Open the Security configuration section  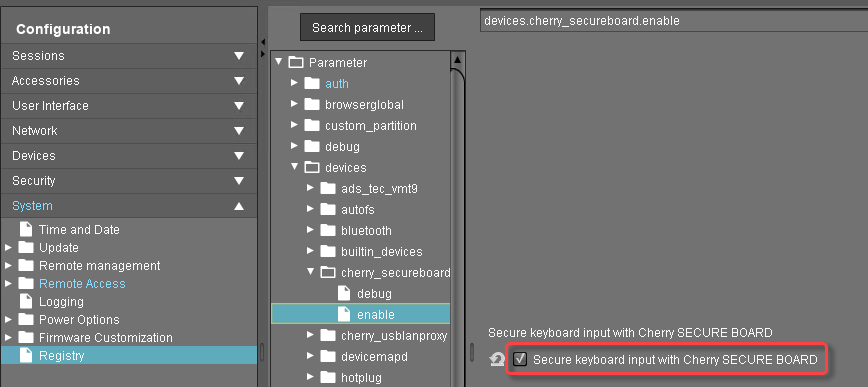click(129, 181)
